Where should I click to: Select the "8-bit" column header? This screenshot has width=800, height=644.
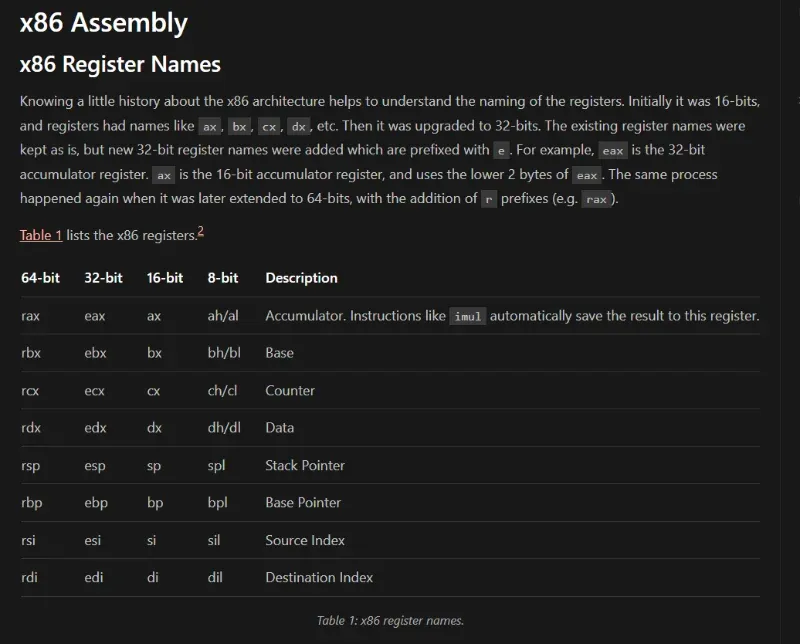(x=223, y=278)
